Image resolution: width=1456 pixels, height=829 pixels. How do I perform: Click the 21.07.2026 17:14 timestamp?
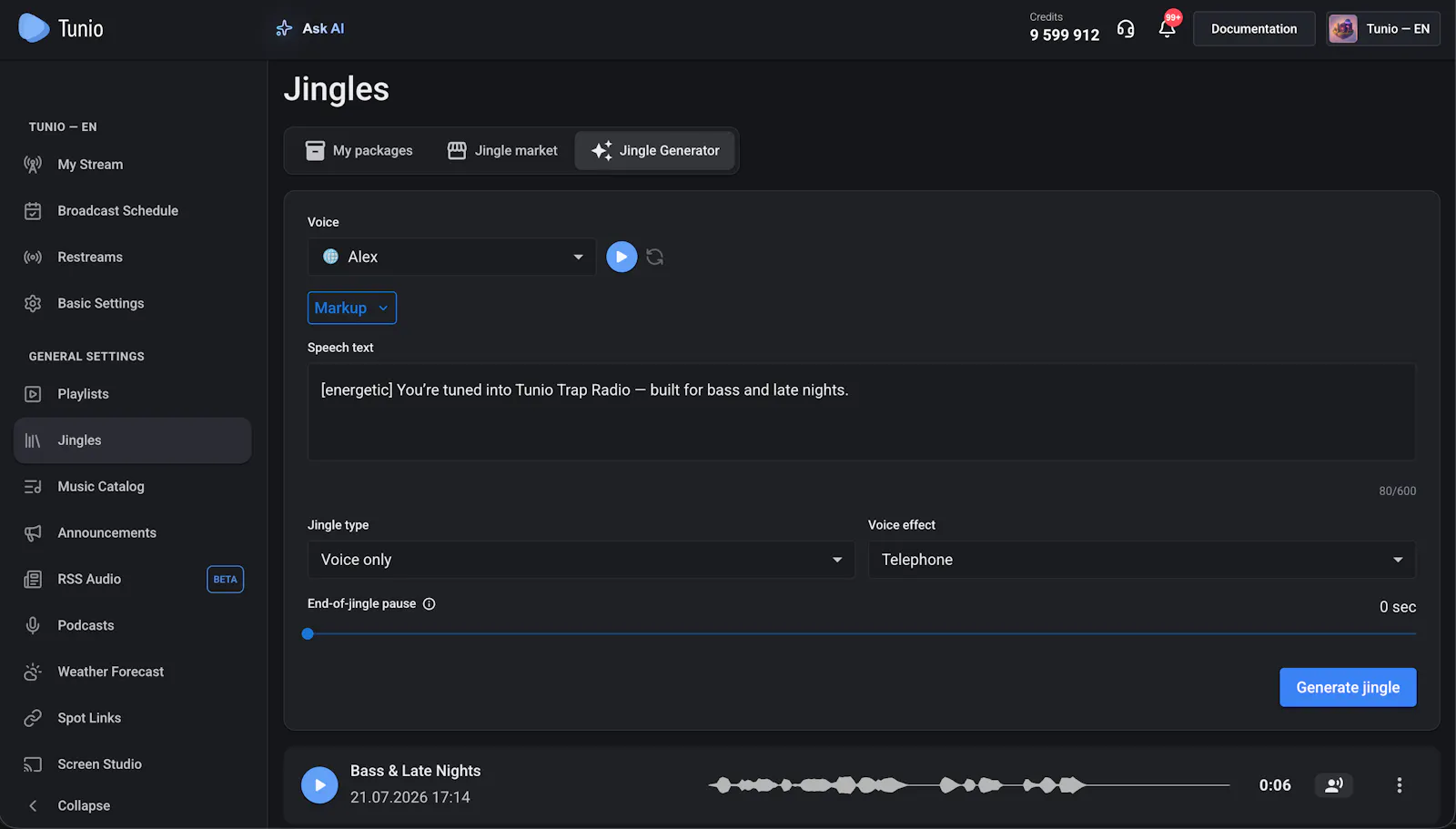[409, 798]
